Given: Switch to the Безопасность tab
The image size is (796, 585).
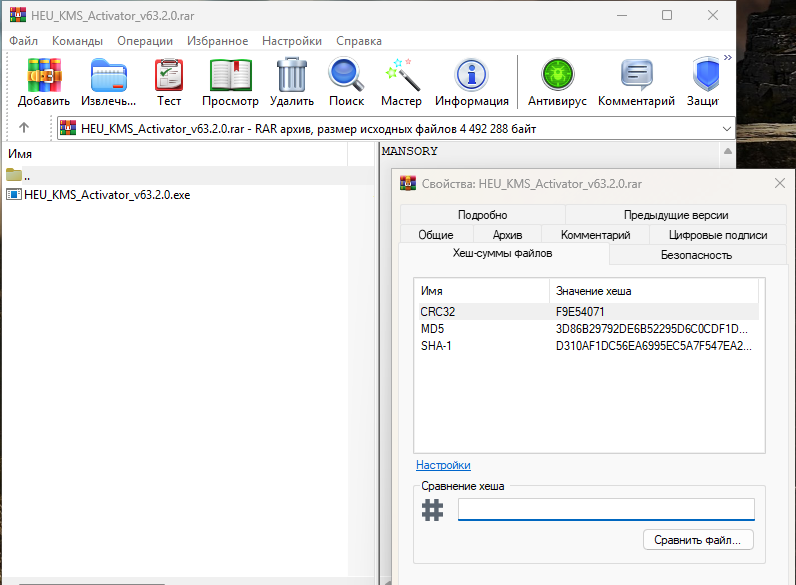Looking at the screenshot, I should click(696, 255).
